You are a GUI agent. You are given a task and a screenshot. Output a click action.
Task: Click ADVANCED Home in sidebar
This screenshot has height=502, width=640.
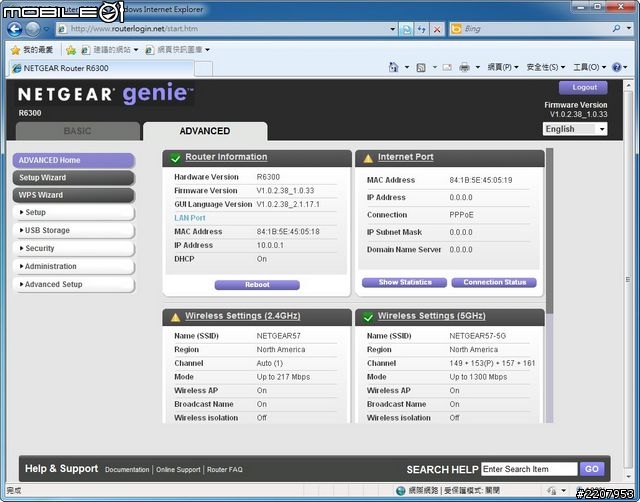[x=73, y=160]
